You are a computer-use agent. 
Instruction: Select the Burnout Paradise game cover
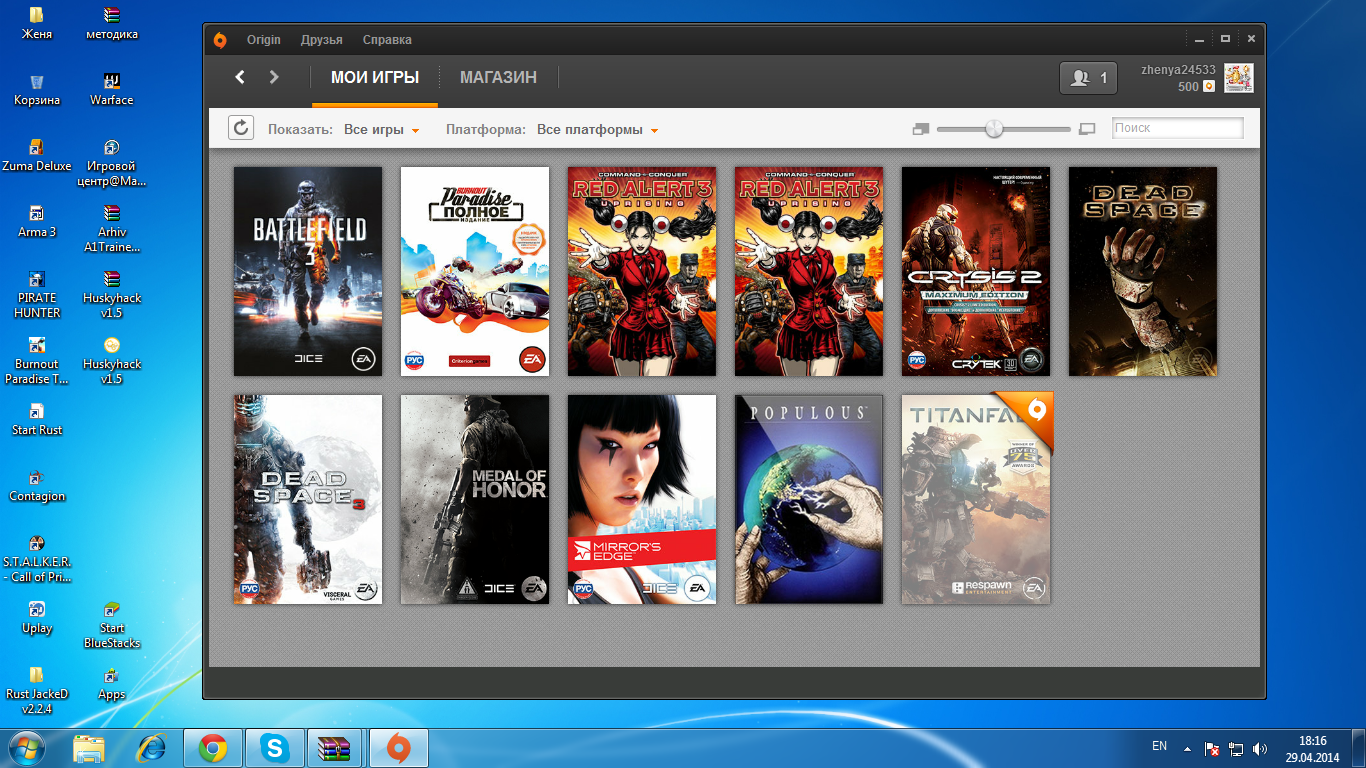click(475, 271)
